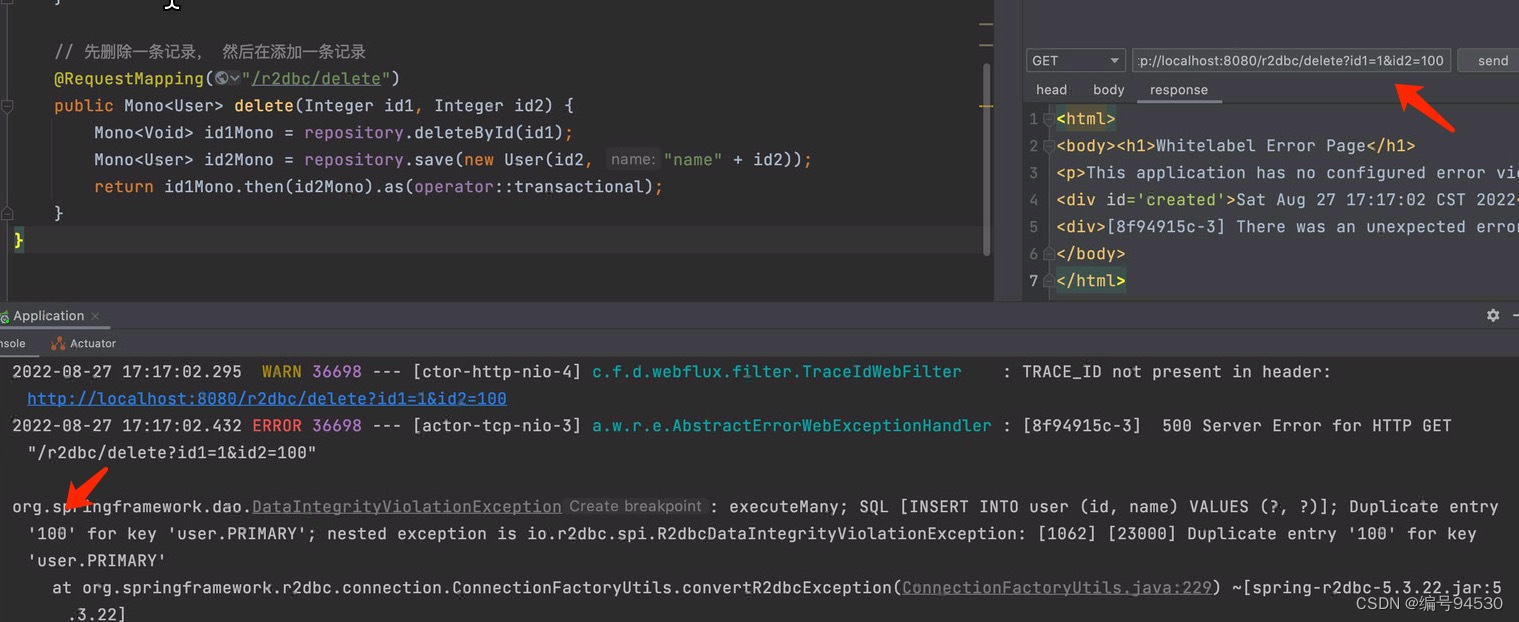
Task: Click the DataIntegrityViolationException link
Action: click(x=407, y=507)
